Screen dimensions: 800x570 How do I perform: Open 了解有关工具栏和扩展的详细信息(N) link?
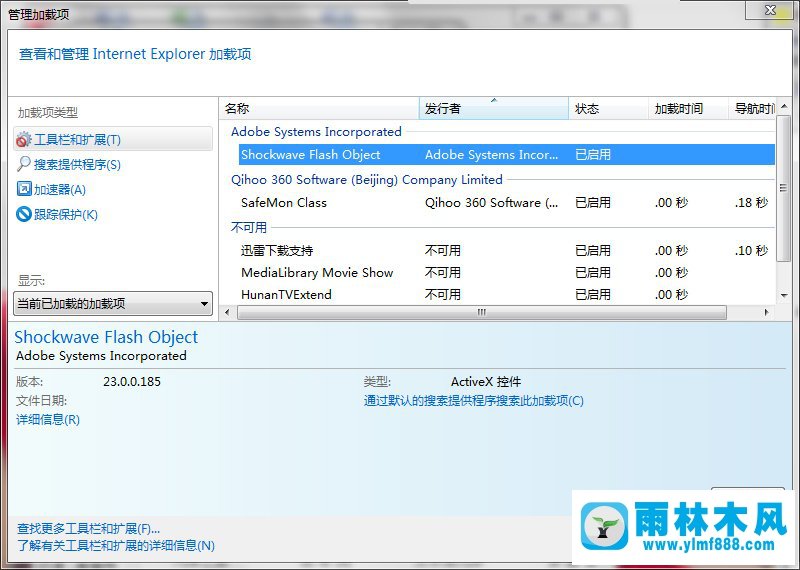pos(116,546)
